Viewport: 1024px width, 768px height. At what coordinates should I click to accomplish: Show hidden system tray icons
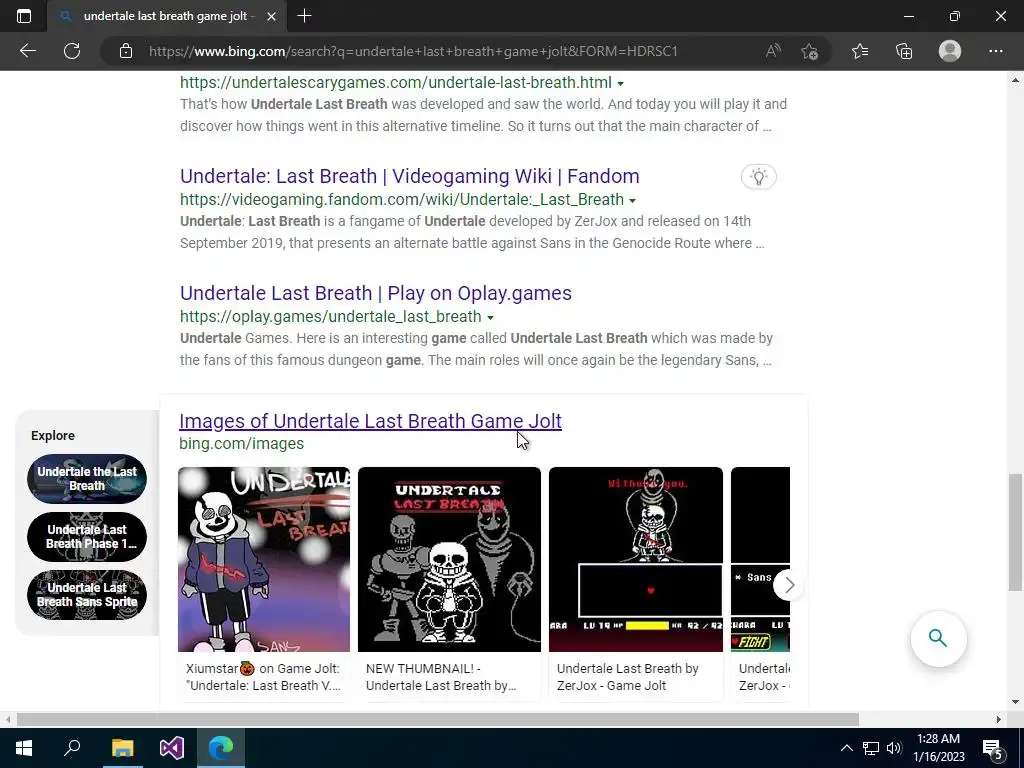pyautogui.click(x=846, y=748)
